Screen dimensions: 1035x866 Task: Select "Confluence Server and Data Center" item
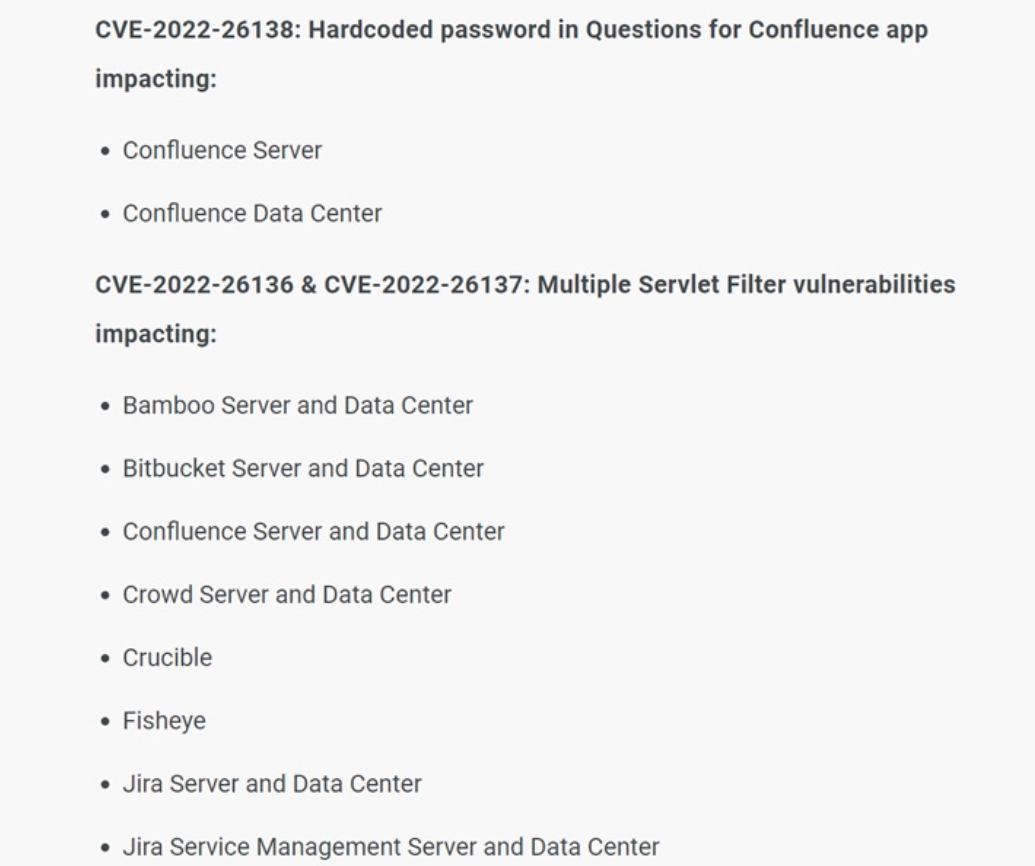(313, 532)
